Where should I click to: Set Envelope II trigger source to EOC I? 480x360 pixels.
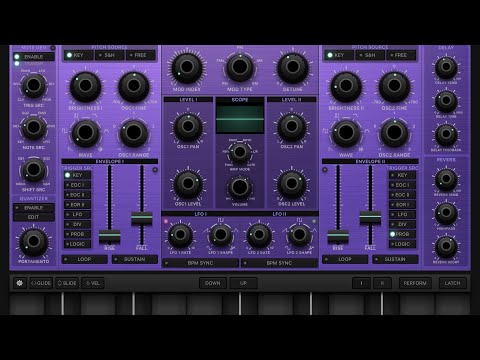pyautogui.click(x=403, y=185)
